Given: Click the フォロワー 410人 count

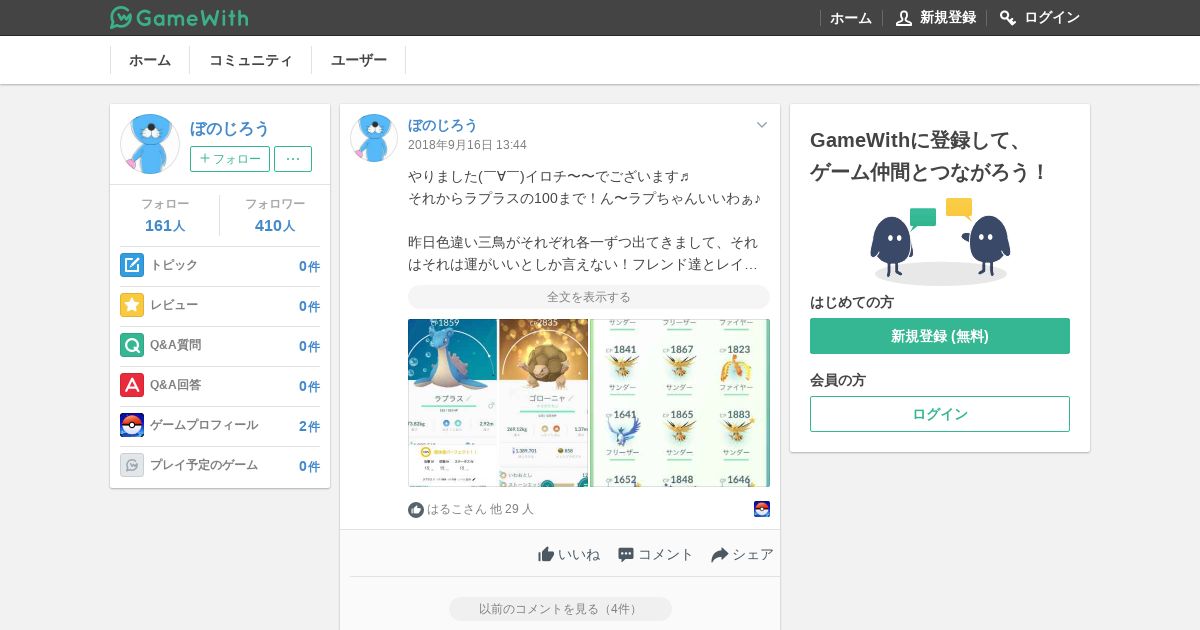Looking at the screenshot, I should tap(275, 225).
